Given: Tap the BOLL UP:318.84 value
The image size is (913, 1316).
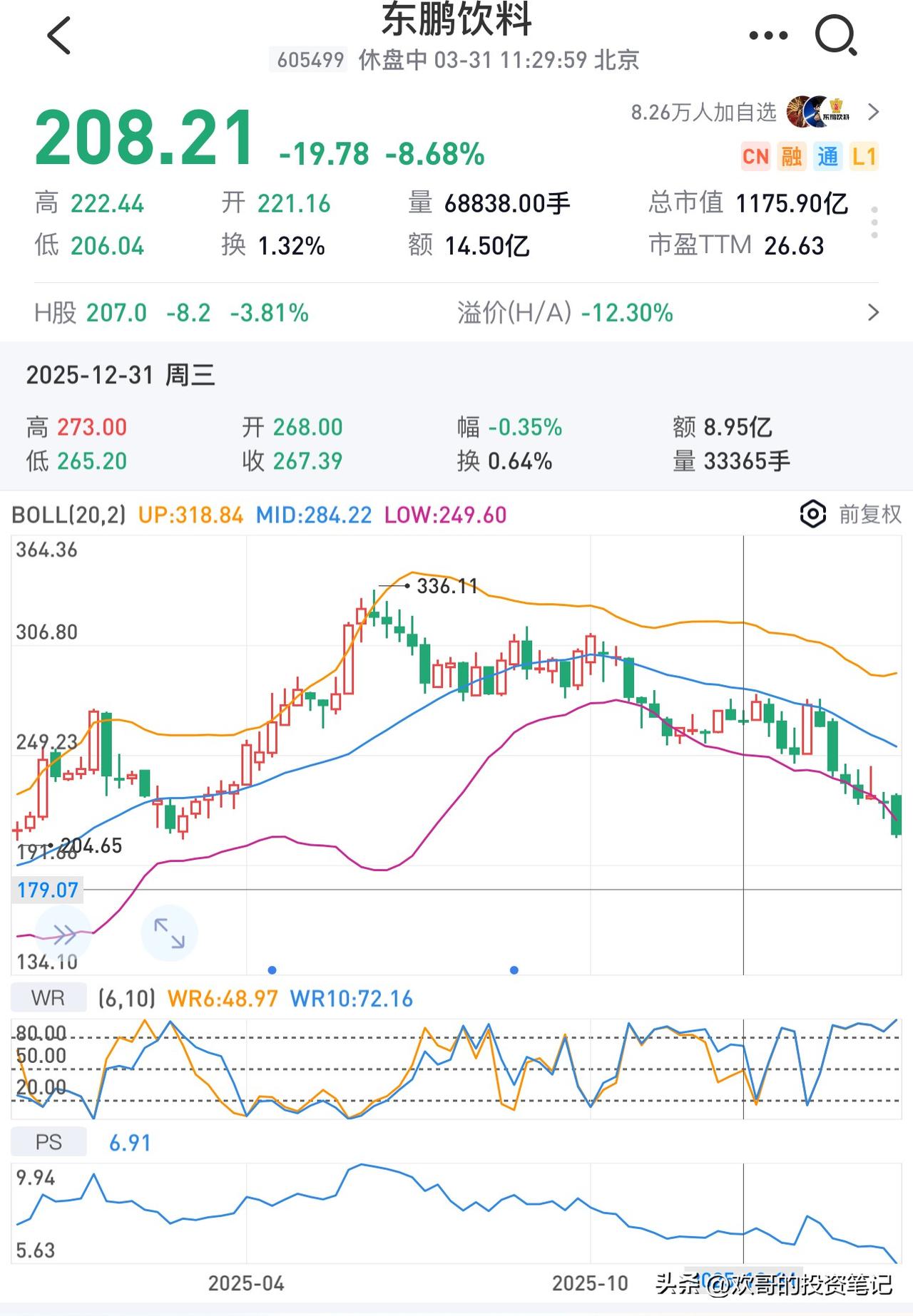Looking at the screenshot, I should 190,515.
